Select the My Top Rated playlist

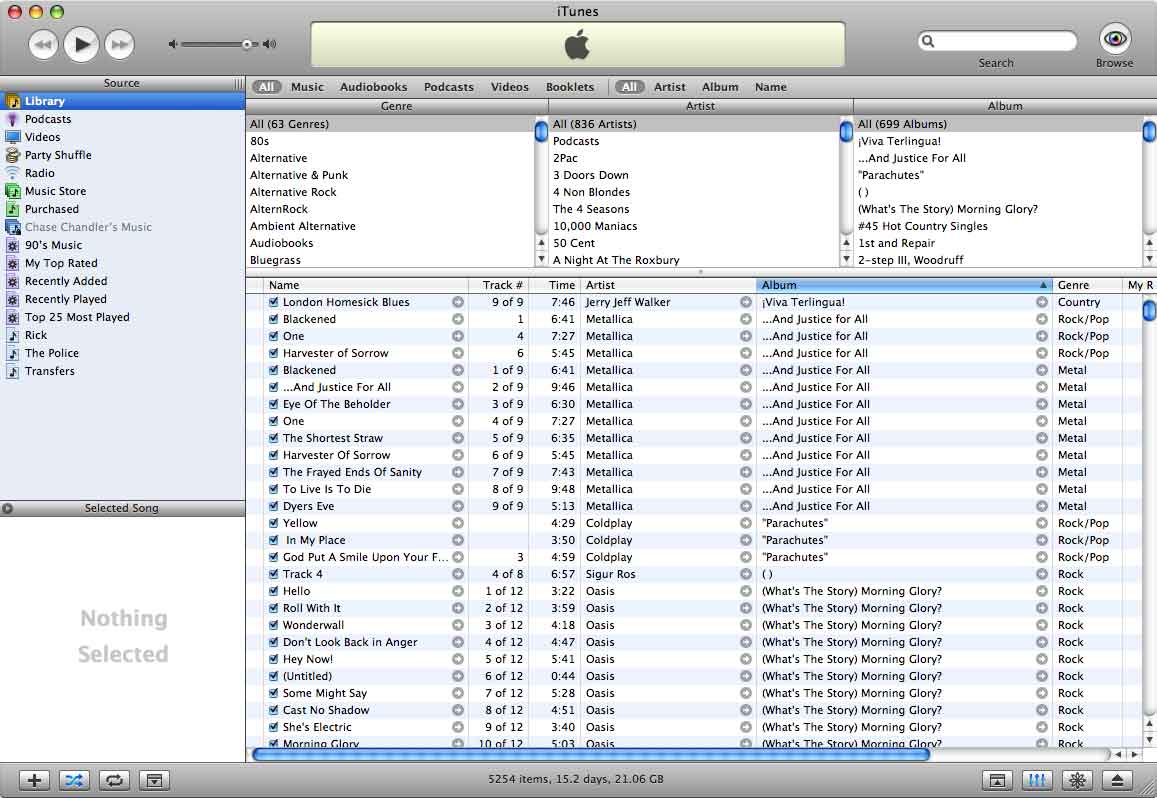coord(122,263)
